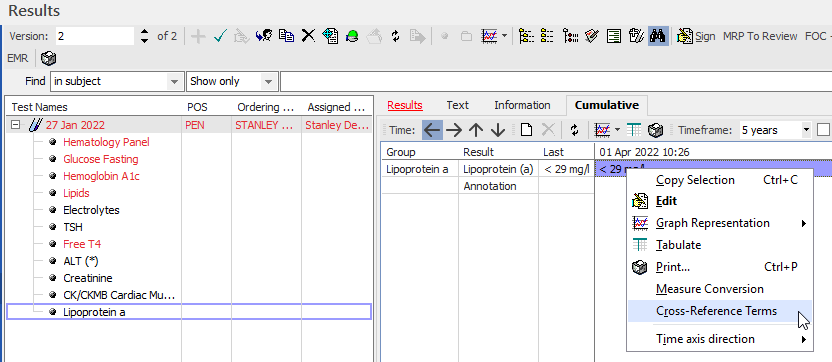The height and width of the screenshot is (362, 832).
Task: Click the green checkmark icon in toolbar
Action: pos(220,36)
